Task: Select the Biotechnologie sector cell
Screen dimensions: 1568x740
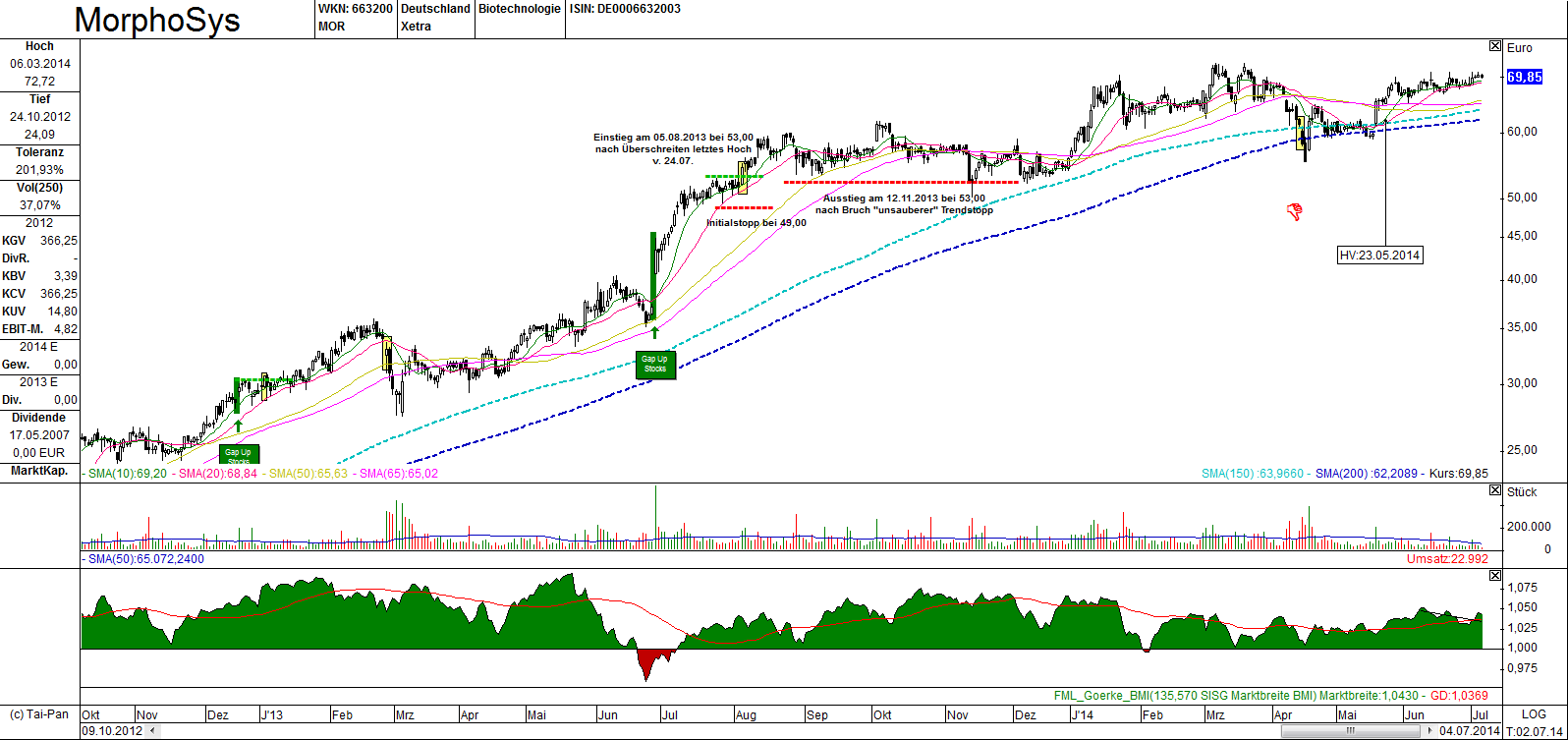Action: coord(520,9)
